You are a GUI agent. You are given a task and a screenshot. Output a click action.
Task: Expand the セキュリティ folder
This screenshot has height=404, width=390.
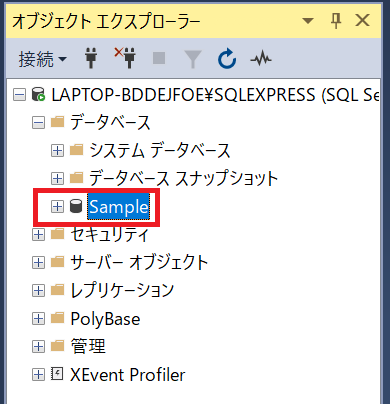[x=38, y=234]
